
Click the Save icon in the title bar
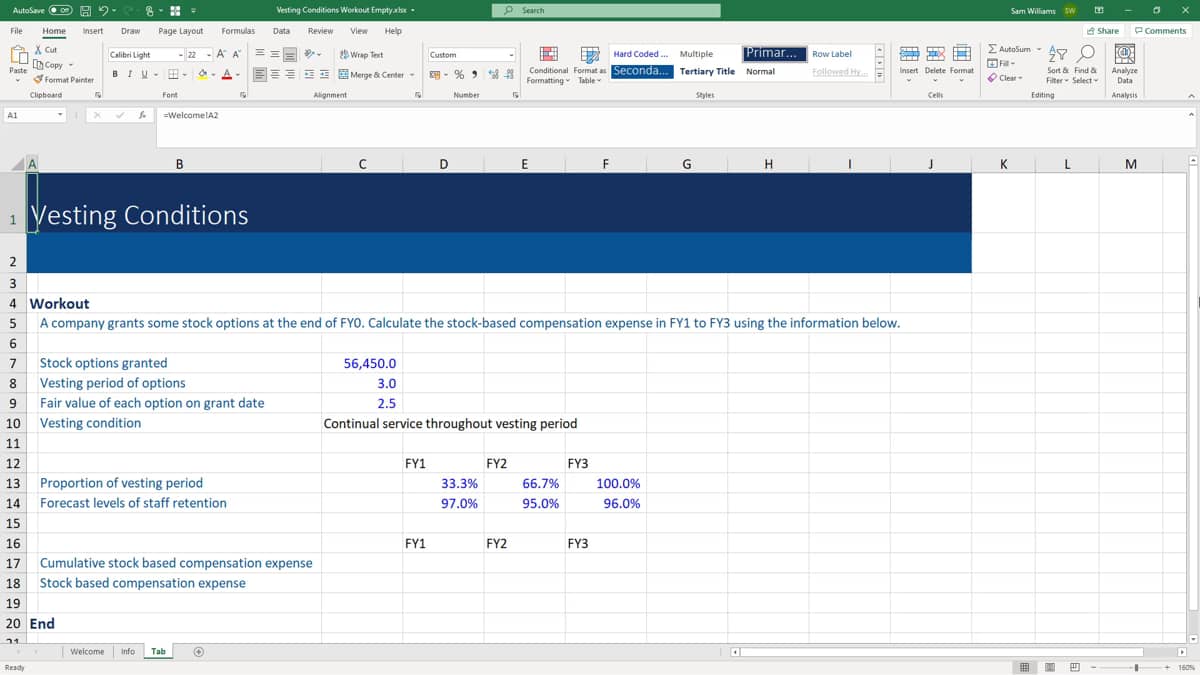[87, 10]
